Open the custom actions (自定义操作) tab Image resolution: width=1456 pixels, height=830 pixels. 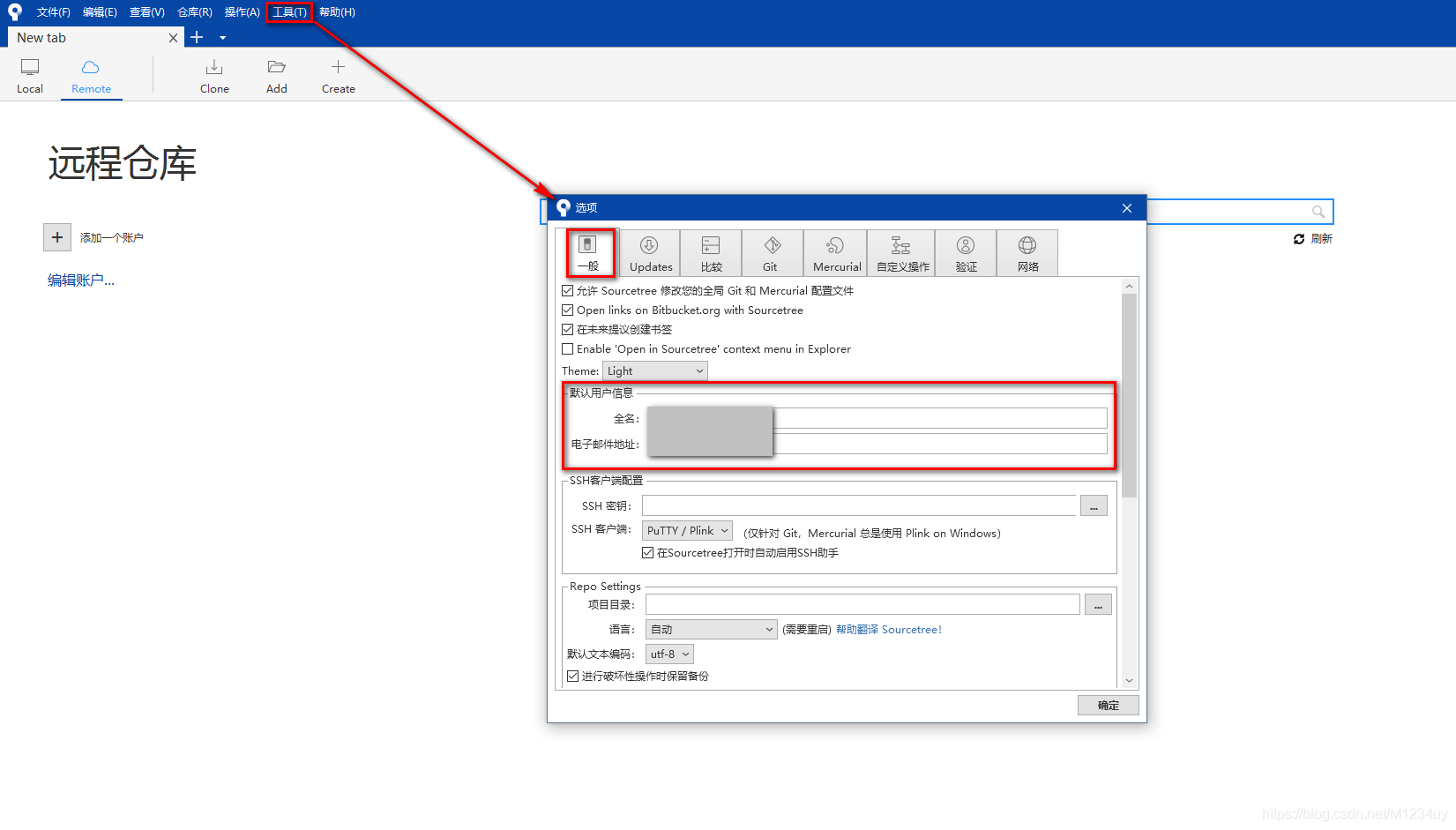pyautogui.click(x=902, y=253)
